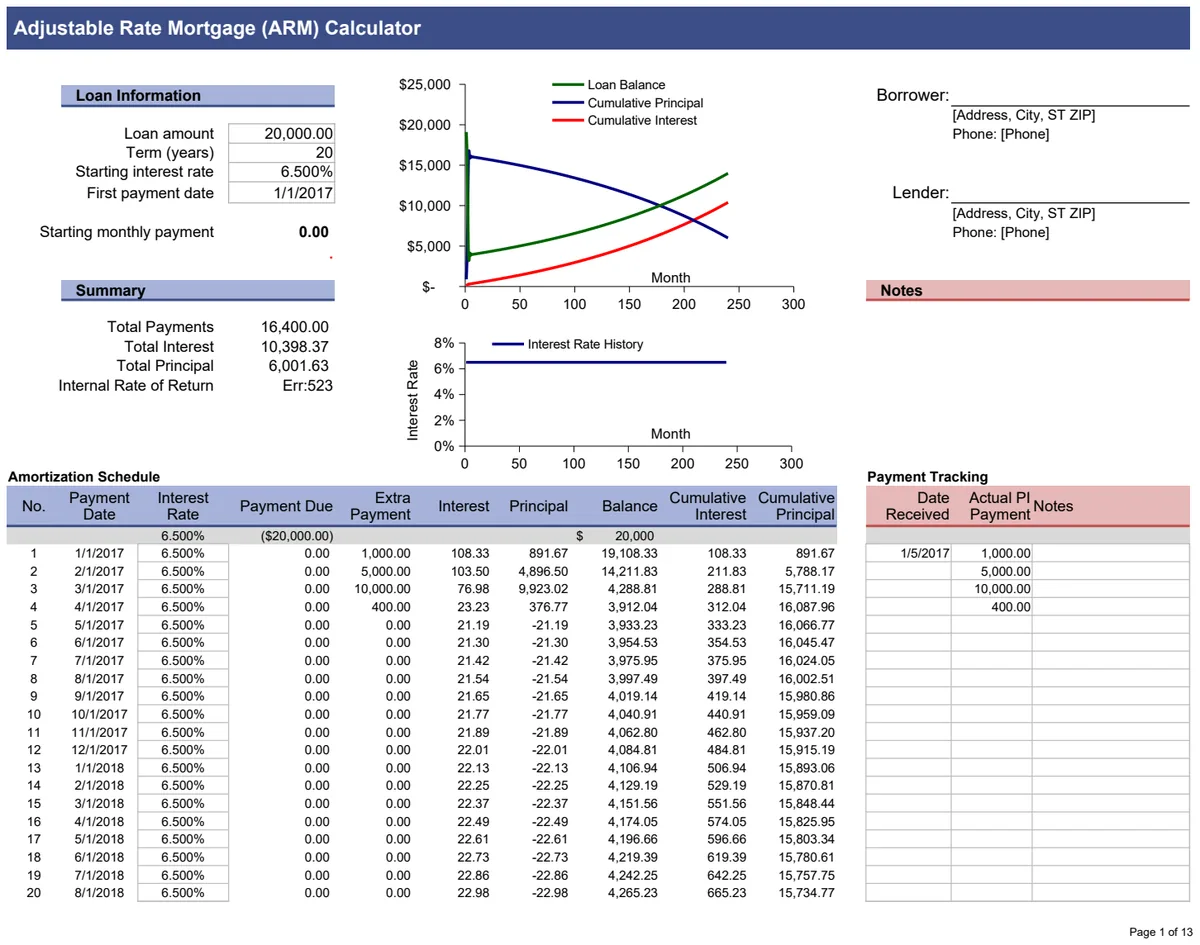This screenshot has width=1200, height=945.
Task: Select the Borrower [Address, City, ST ZIP] placeholder
Action: [x=1024, y=116]
